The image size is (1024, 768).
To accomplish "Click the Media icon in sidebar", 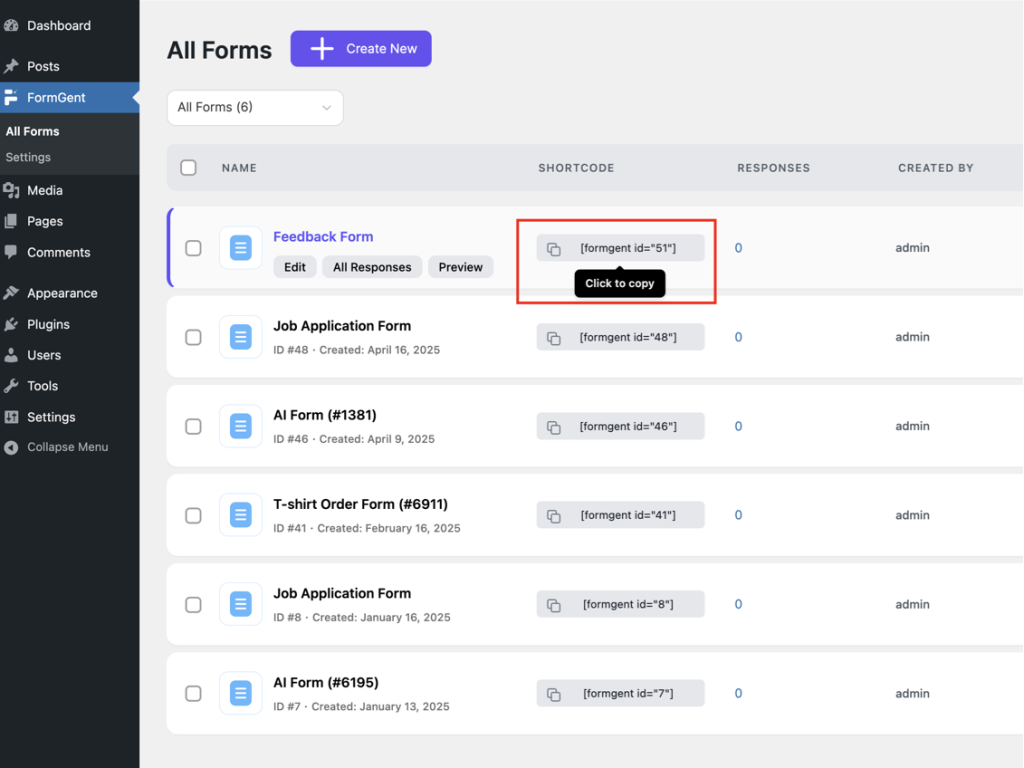I will [11, 190].
